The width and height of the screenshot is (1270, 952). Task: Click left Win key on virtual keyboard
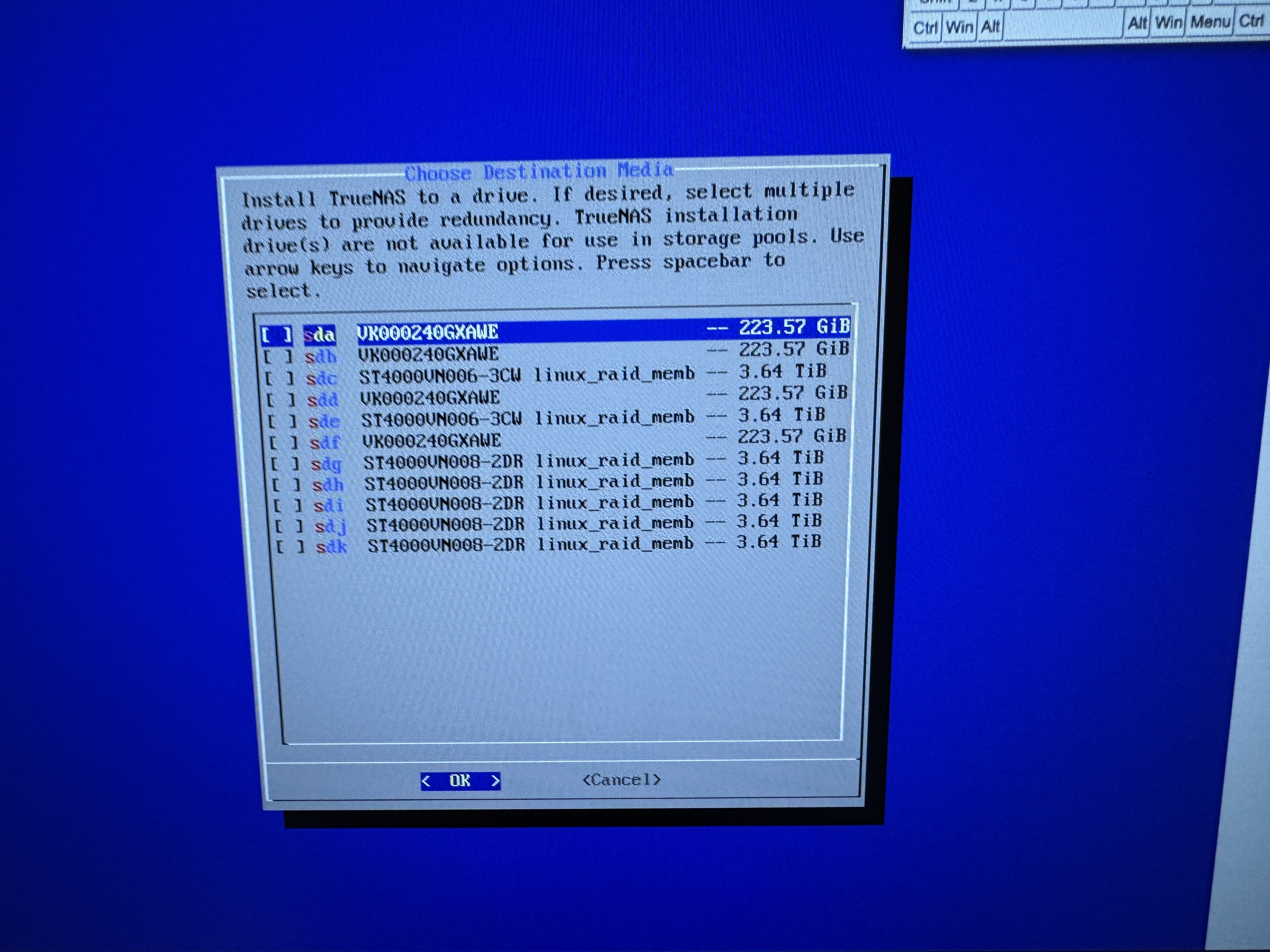click(x=959, y=27)
